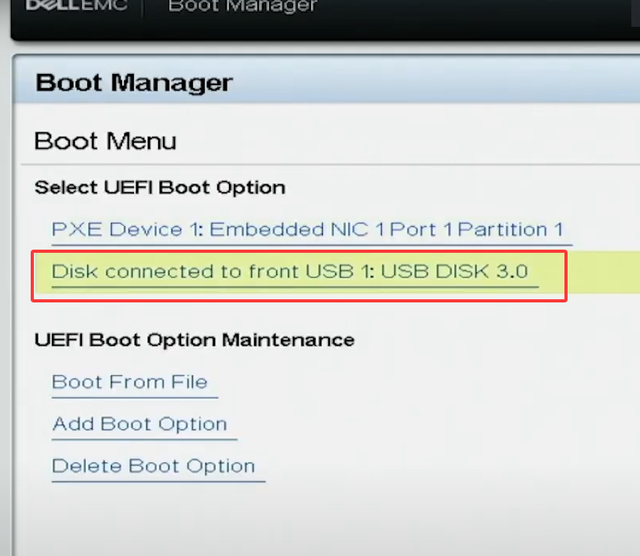This screenshot has width=640, height=556.
Task: Click the word Delete in maintenance list
Action: coord(87,466)
